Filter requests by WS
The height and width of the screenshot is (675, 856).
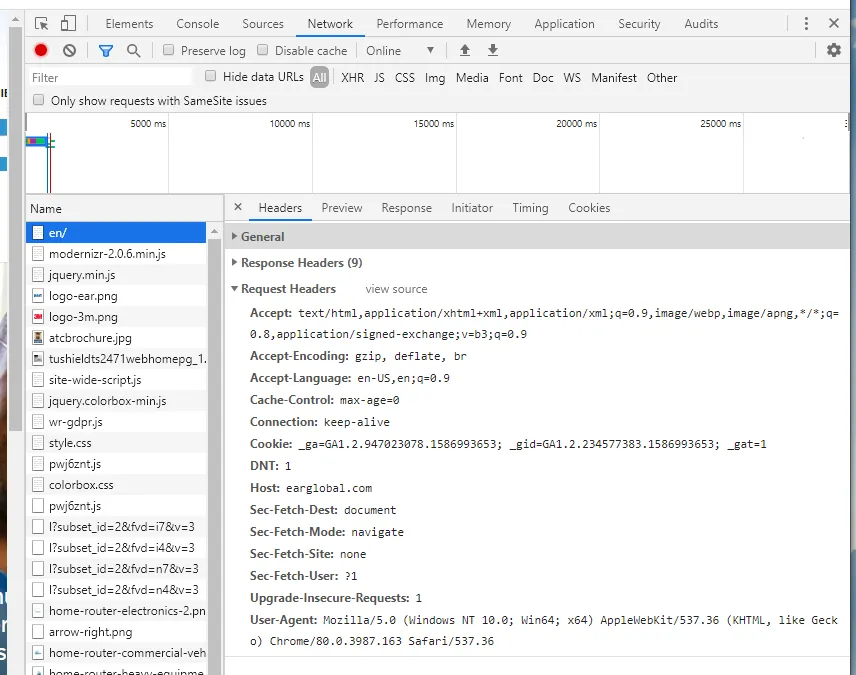(x=572, y=78)
